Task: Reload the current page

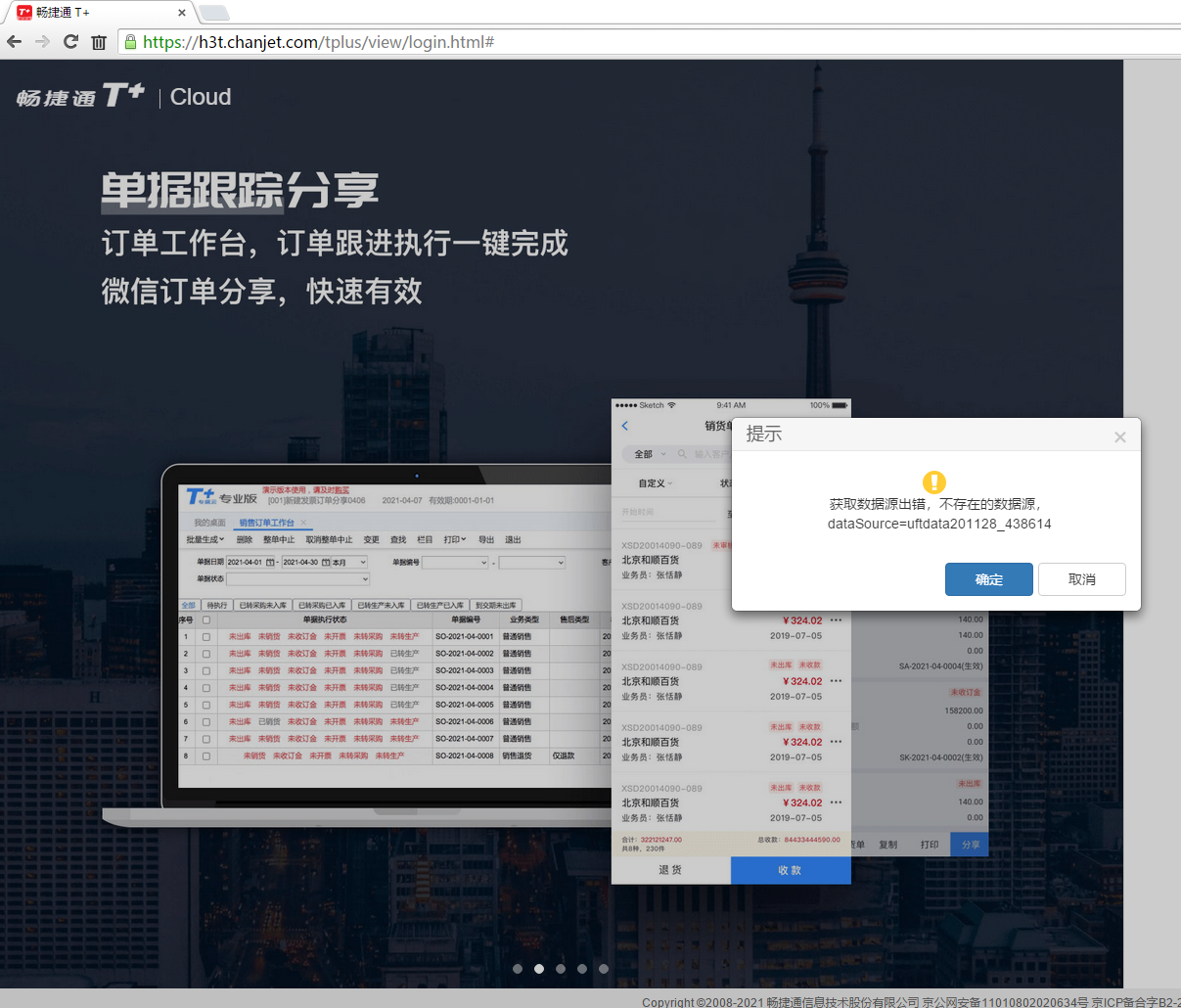Action: click(70, 42)
